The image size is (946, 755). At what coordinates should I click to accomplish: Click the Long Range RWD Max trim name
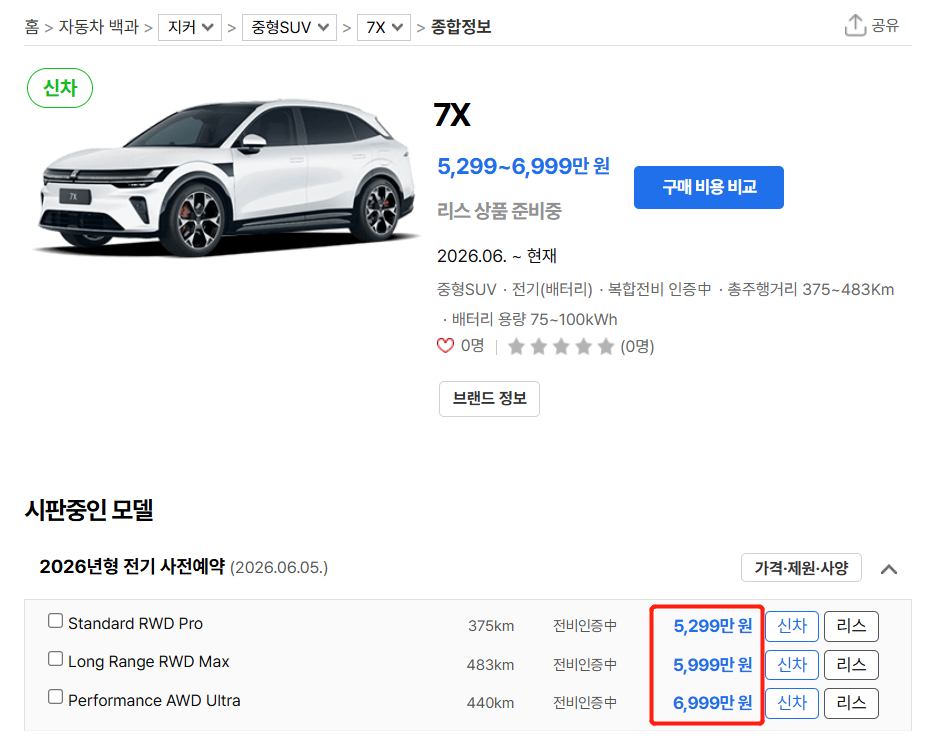(148, 662)
